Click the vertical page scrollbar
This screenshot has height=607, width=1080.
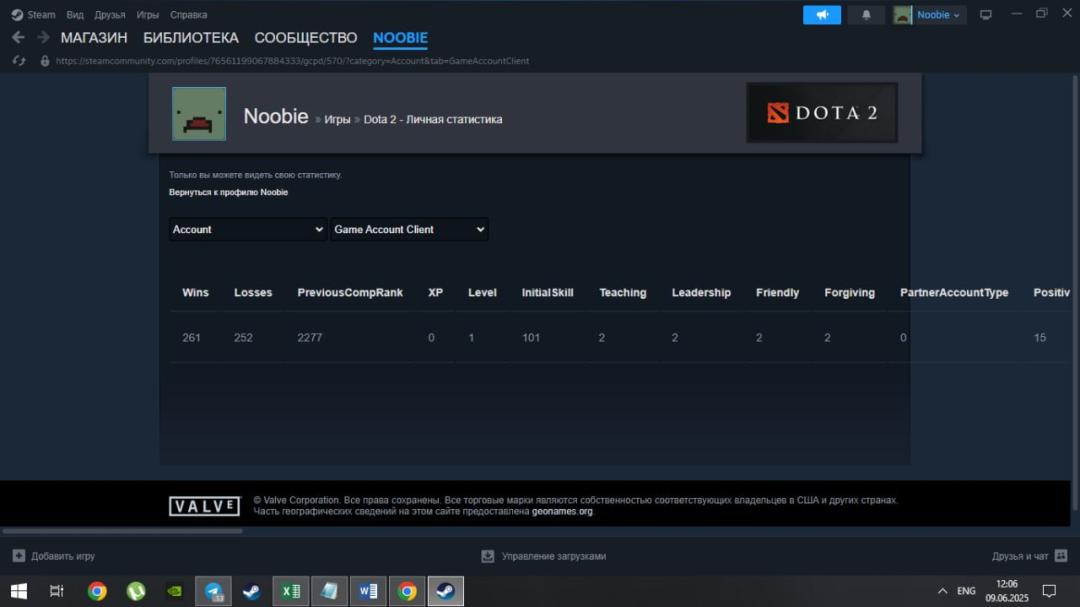coord(1074,293)
